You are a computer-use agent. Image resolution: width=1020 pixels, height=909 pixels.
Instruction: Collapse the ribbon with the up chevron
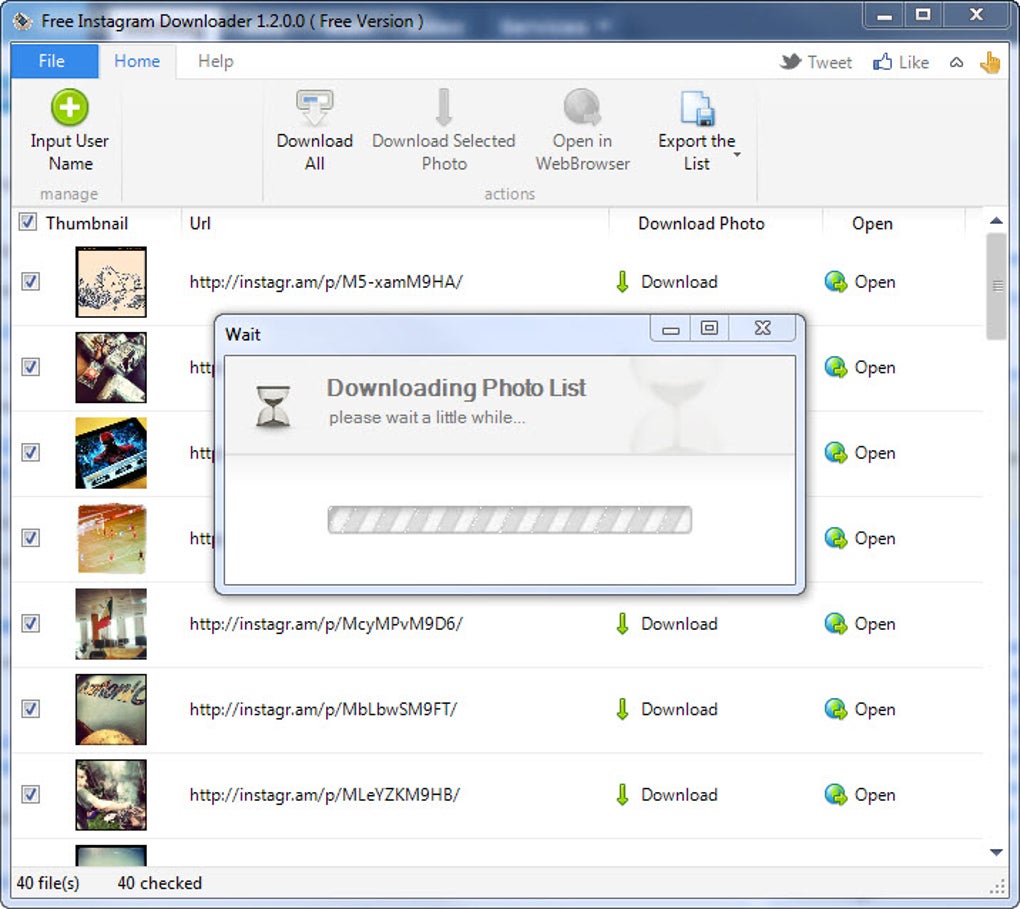pos(956,62)
